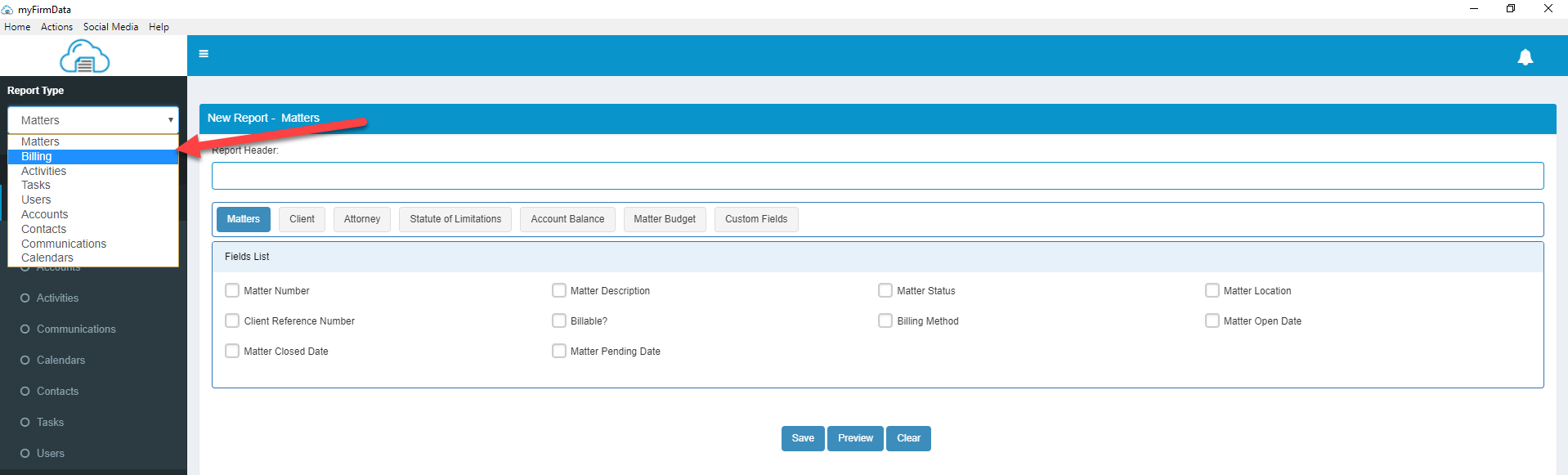The width and height of the screenshot is (1568, 475).
Task: Go to Contacts in the sidebar
Action: point(57,392)
